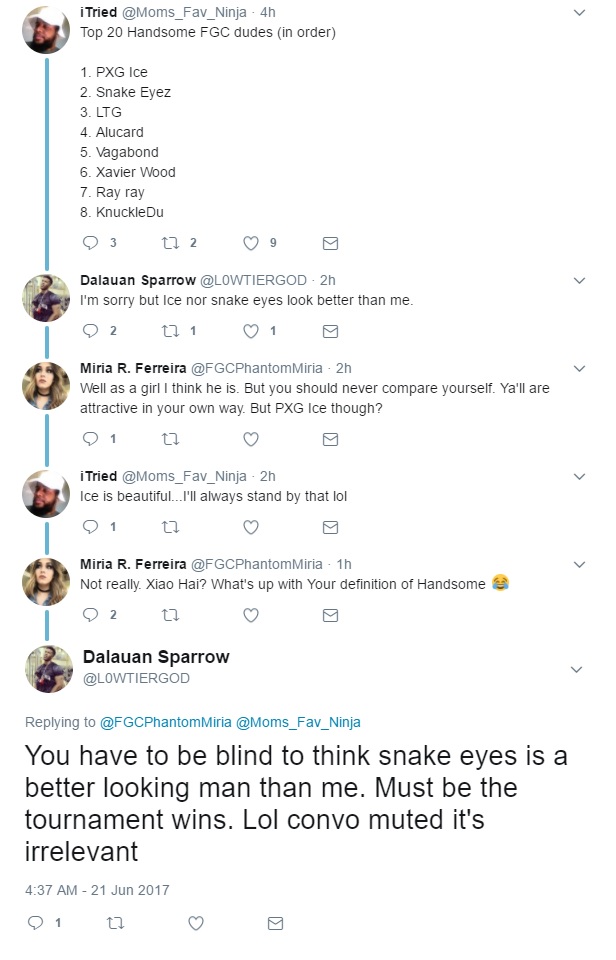Image resolution: width=616 pixels, height=960 pixels.
Task: Like the main Dalauan Sparrow tweet
Action: 197,922
